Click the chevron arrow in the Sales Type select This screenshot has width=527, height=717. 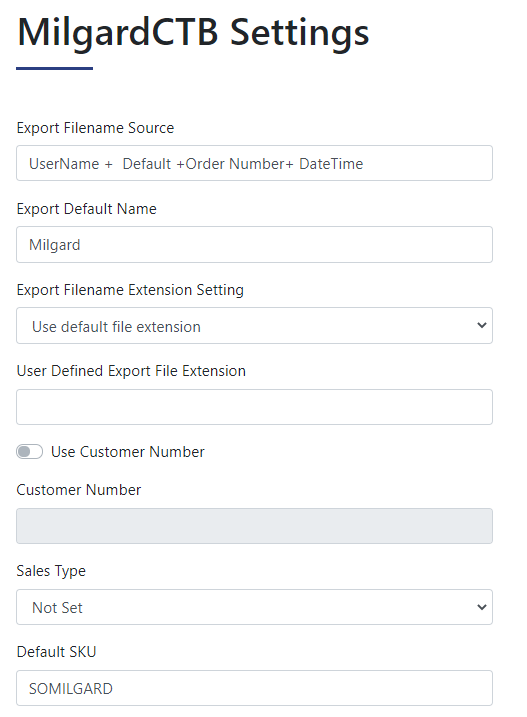tap(481, 607)
